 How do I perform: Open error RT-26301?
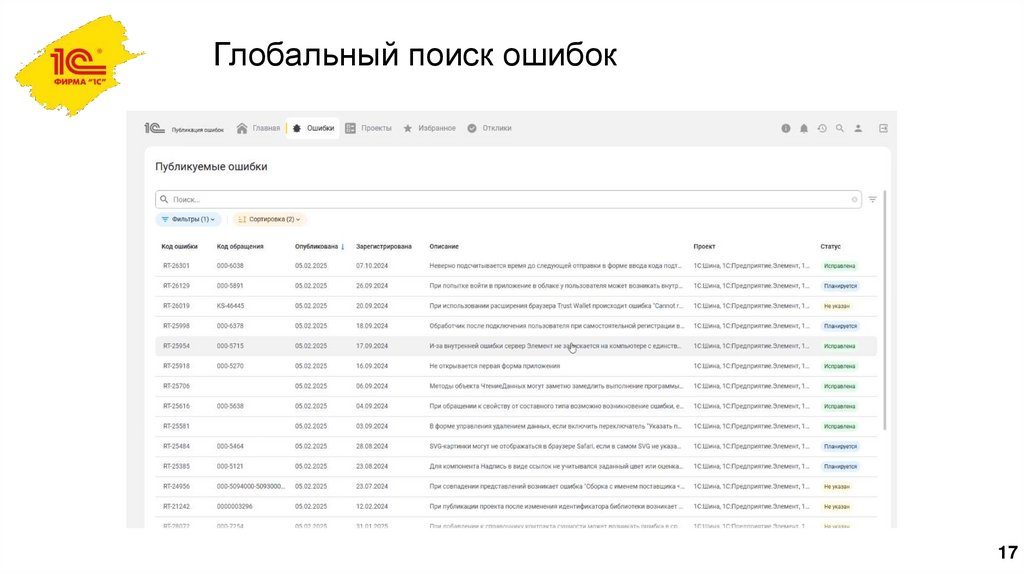click(x=176, y=266)
